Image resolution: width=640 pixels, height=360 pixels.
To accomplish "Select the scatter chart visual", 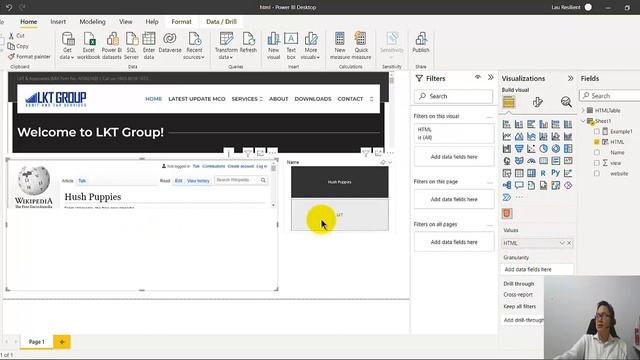I will pyautogui.click(x=531, y=149).
